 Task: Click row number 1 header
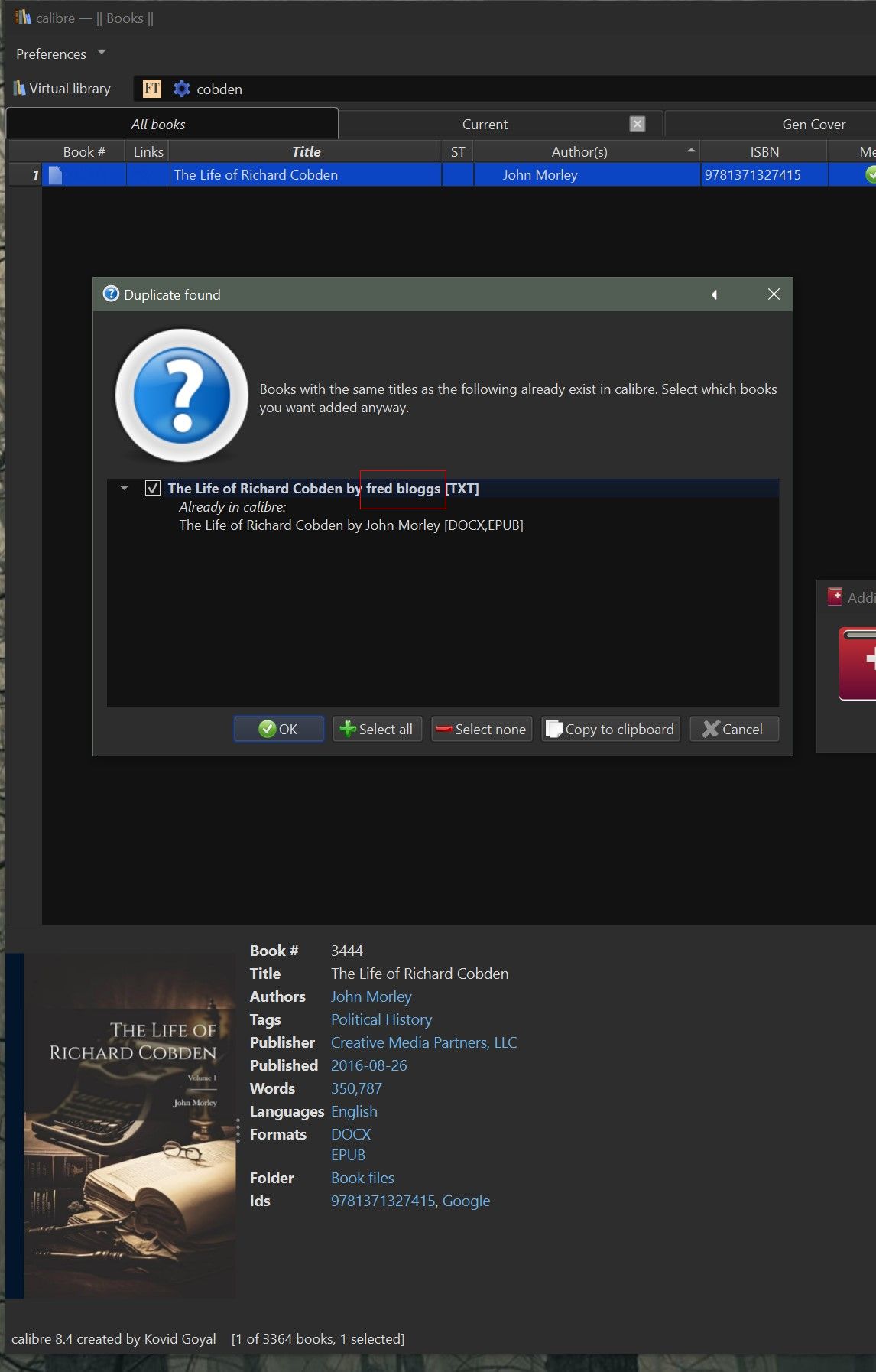[25, 175]
